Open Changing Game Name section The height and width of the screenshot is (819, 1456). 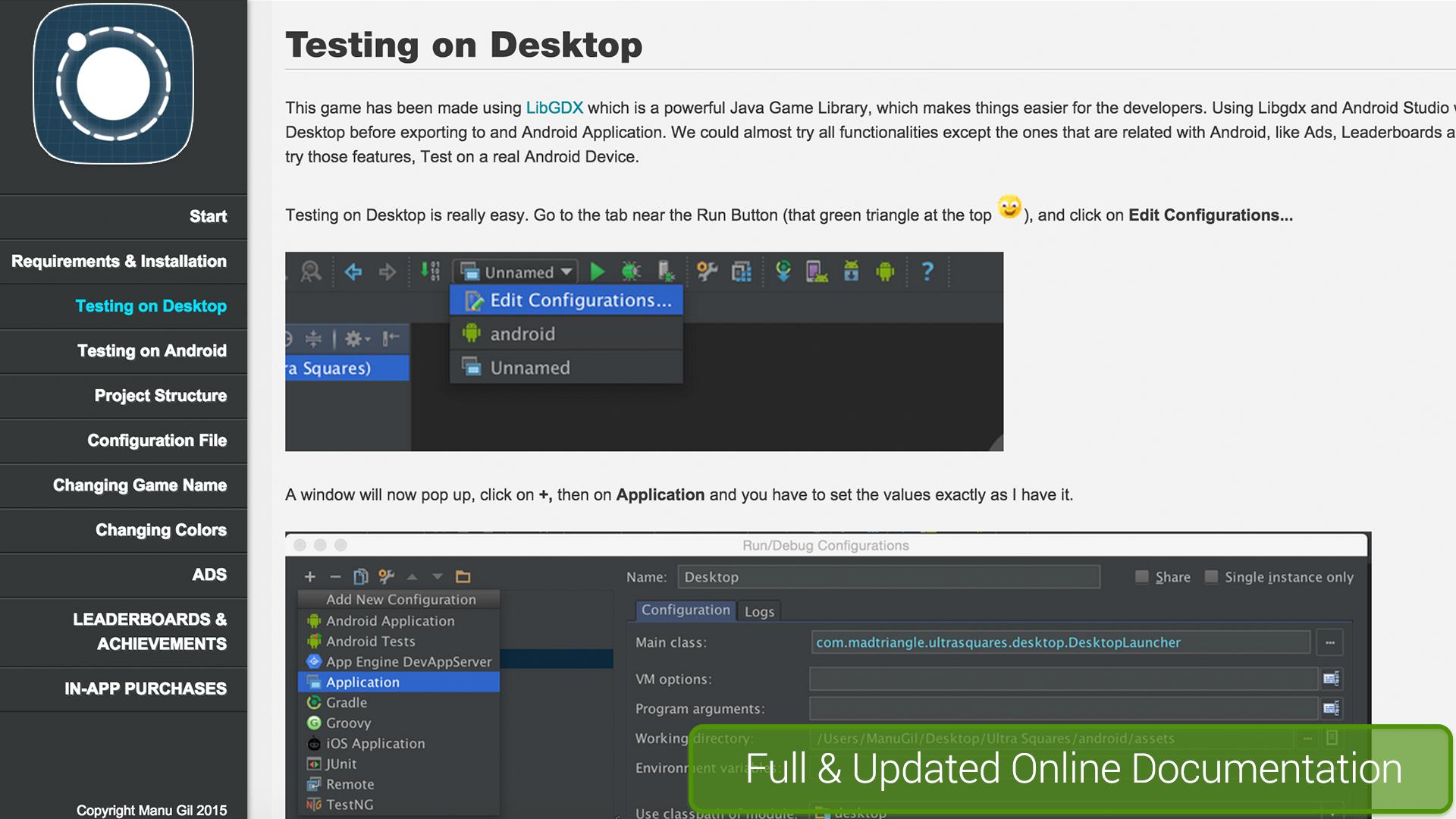tap(124, 485)
